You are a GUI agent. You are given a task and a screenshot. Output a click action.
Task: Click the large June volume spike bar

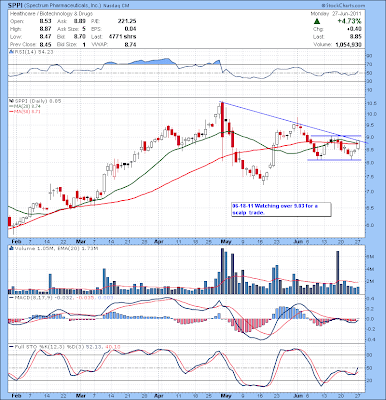click(x=337, y=272)
